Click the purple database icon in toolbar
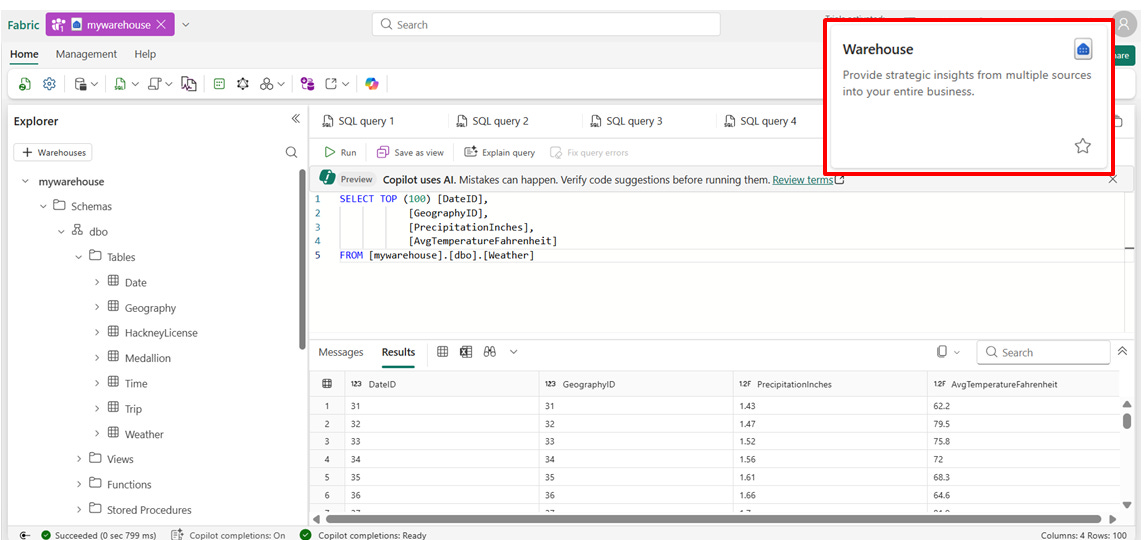Image resolution: width=1144 pixels, height=540 pixels. pyautogui.click(x=307, y=84)
